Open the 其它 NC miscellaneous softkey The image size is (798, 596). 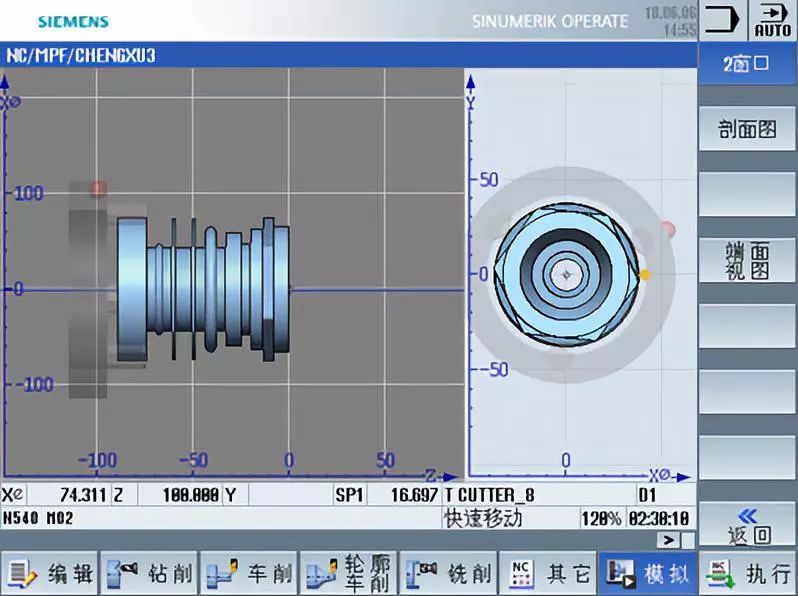pos(549,573)
